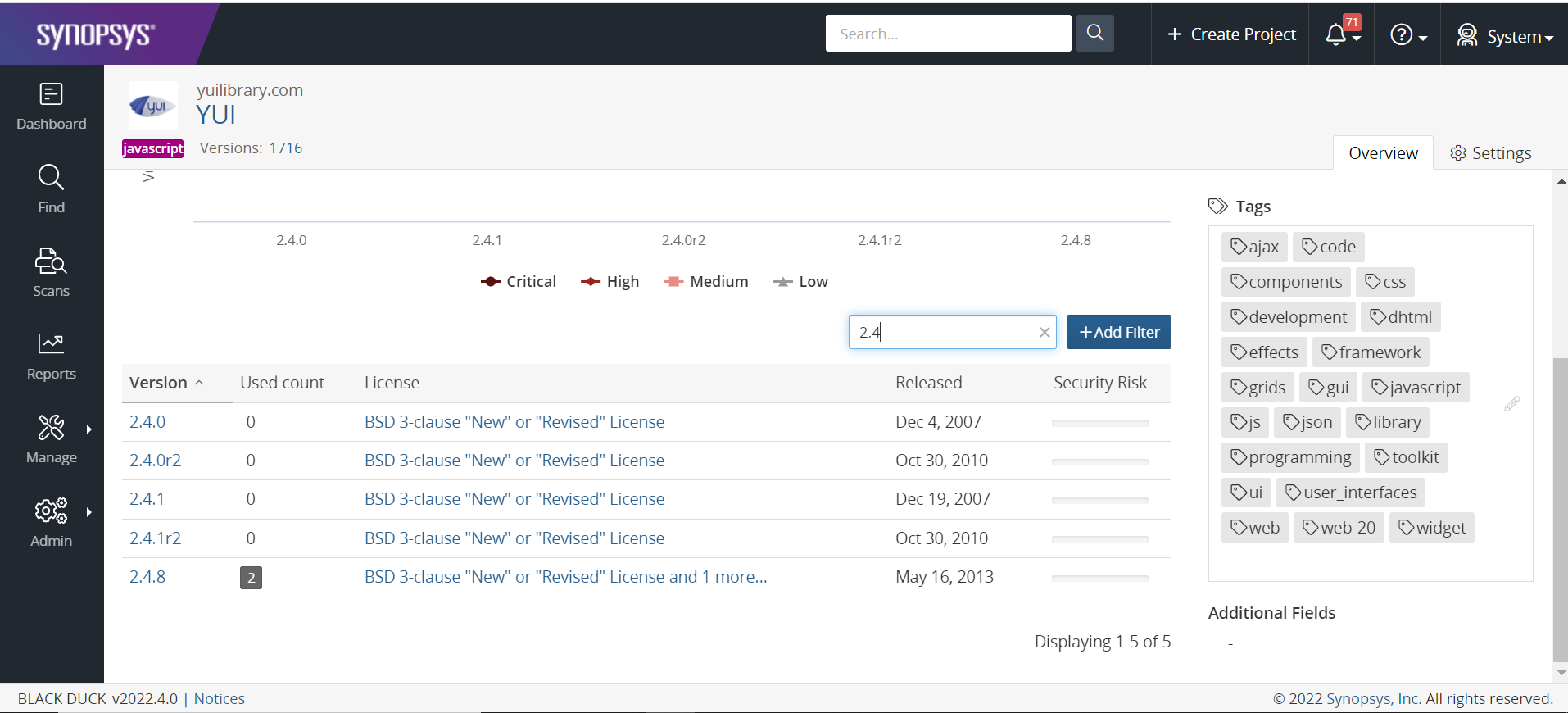The width and height of the screenshot is (1568, 713).
Task: Switch to the Settings tab
Action: tap(1491, 153)
